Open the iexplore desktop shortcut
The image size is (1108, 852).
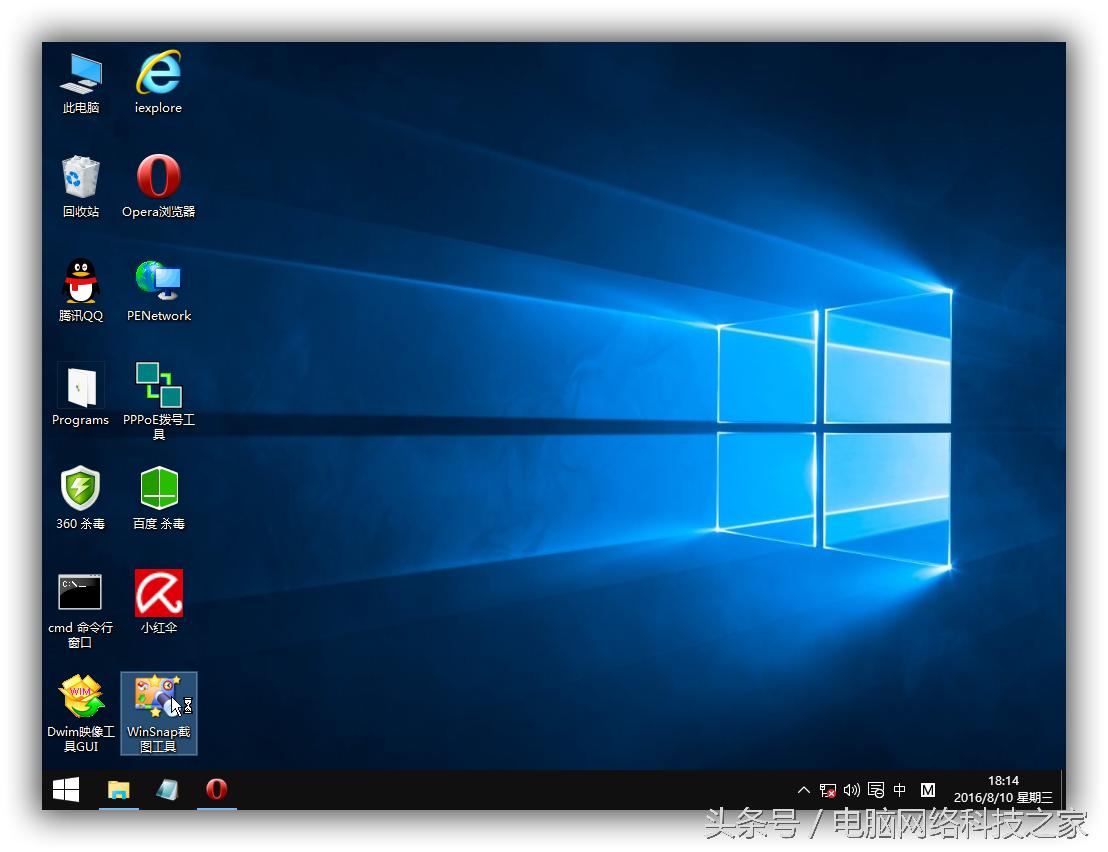pos(158,75)
